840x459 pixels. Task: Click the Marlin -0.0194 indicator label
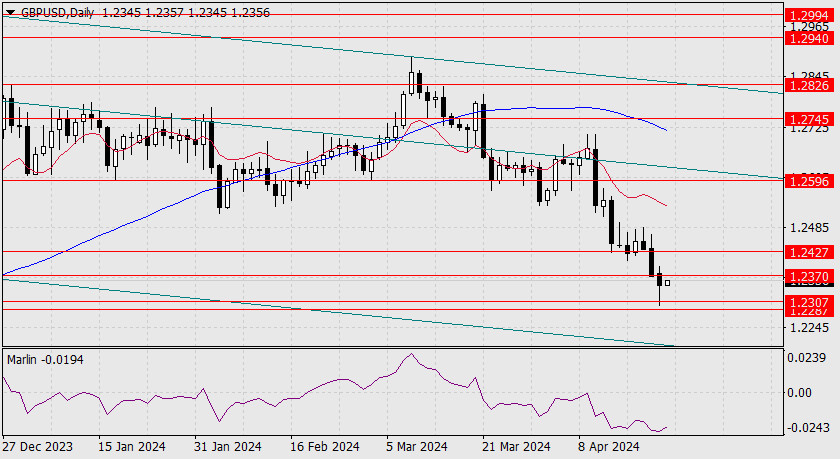pyautogui.click(x=45, y=360)
